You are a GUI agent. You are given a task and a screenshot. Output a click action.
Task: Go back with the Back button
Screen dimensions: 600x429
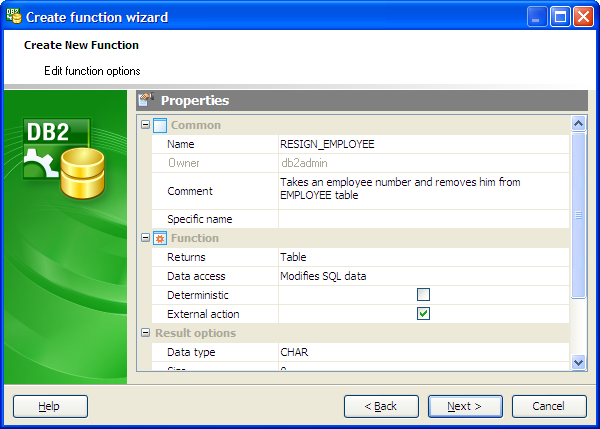[381, 406]
